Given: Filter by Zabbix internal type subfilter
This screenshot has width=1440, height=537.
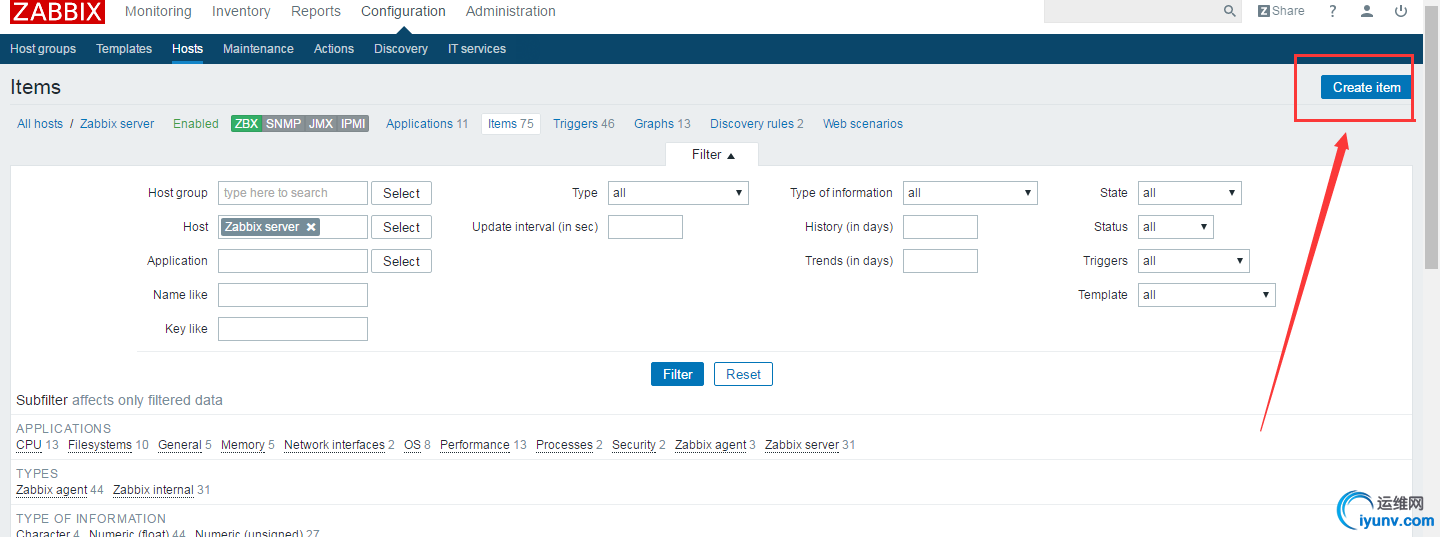Looking at the screenshot, I should pos(153,490).
